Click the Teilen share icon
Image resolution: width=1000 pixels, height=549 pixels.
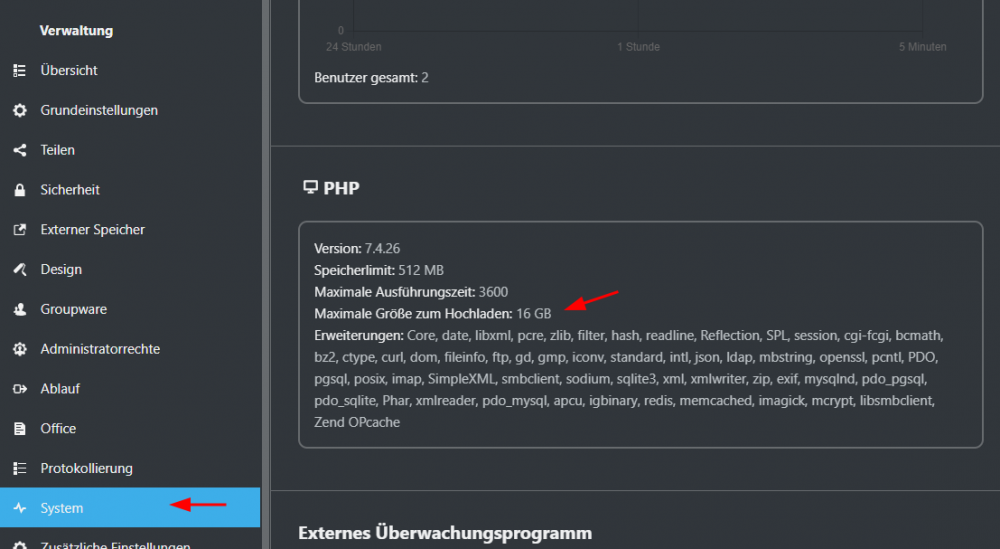(x=20, y=150)
